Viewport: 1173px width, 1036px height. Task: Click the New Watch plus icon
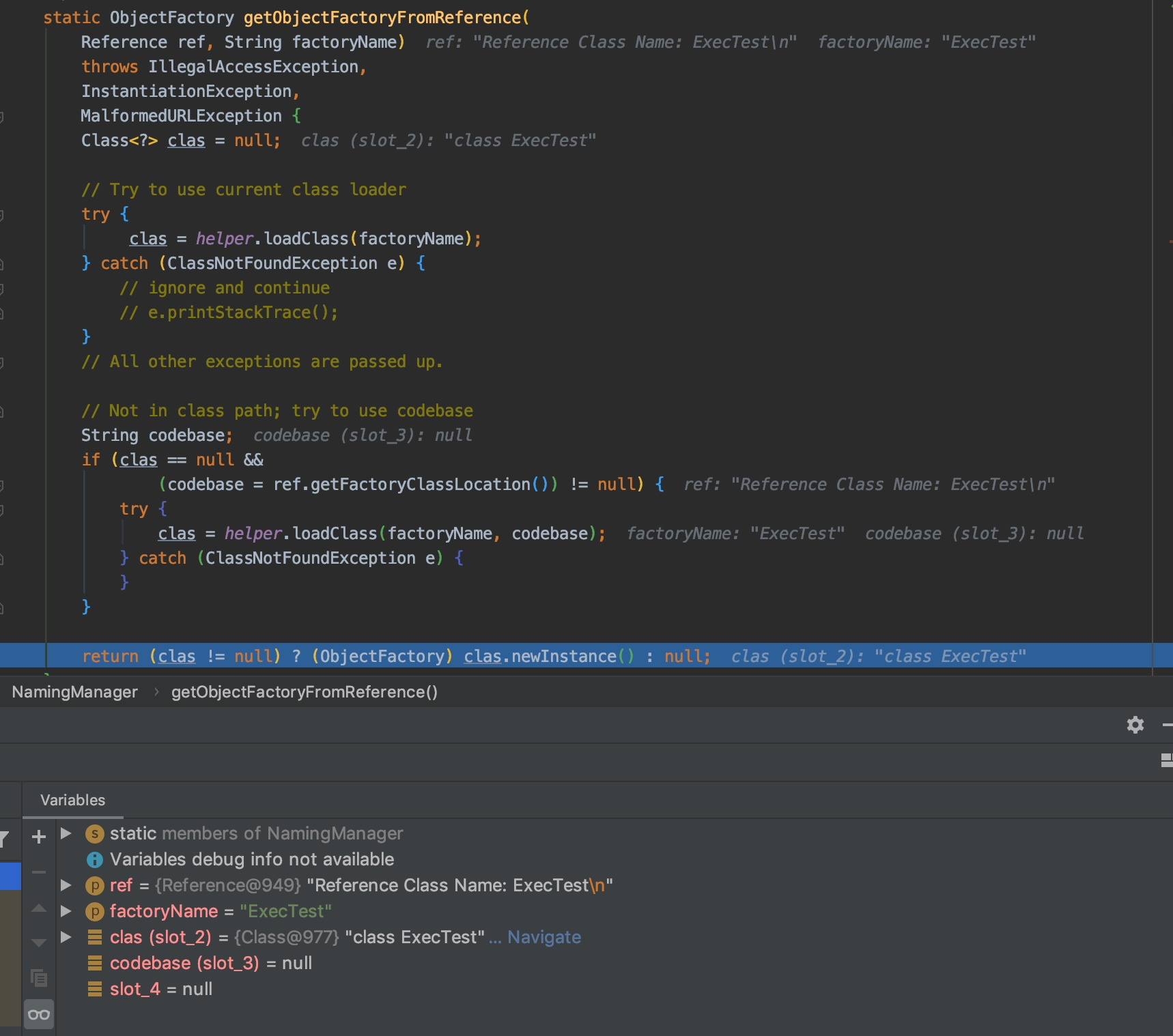pos(39,837)
